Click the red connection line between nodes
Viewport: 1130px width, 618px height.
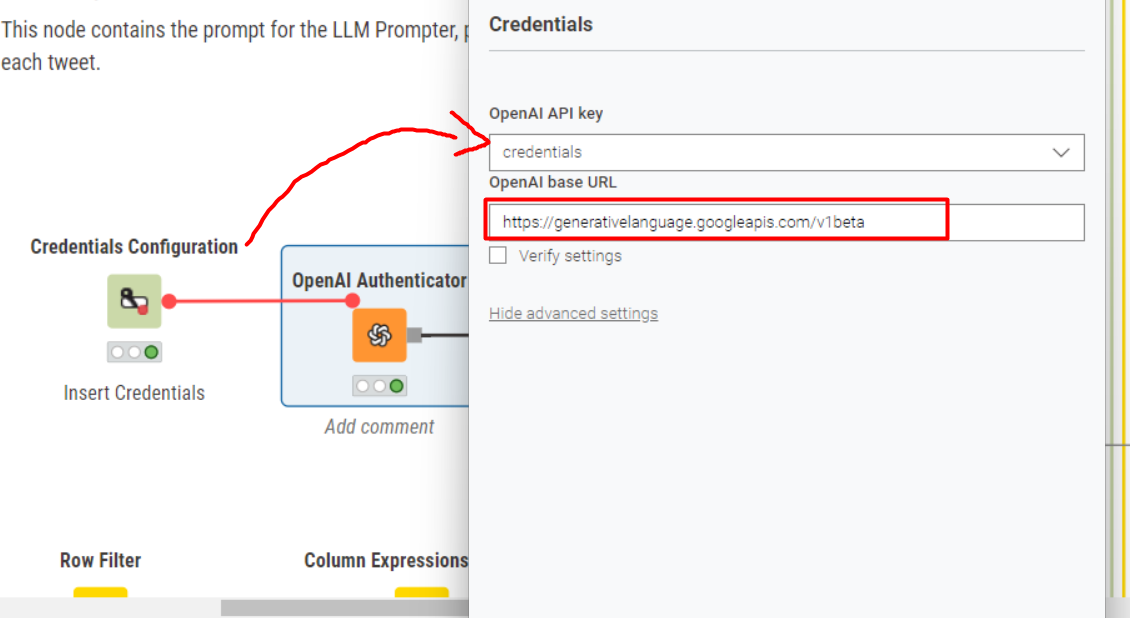click(x=261, y=301)
